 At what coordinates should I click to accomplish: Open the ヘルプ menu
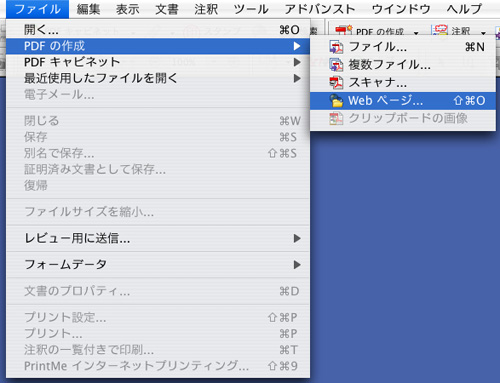[x=464, y=9]
